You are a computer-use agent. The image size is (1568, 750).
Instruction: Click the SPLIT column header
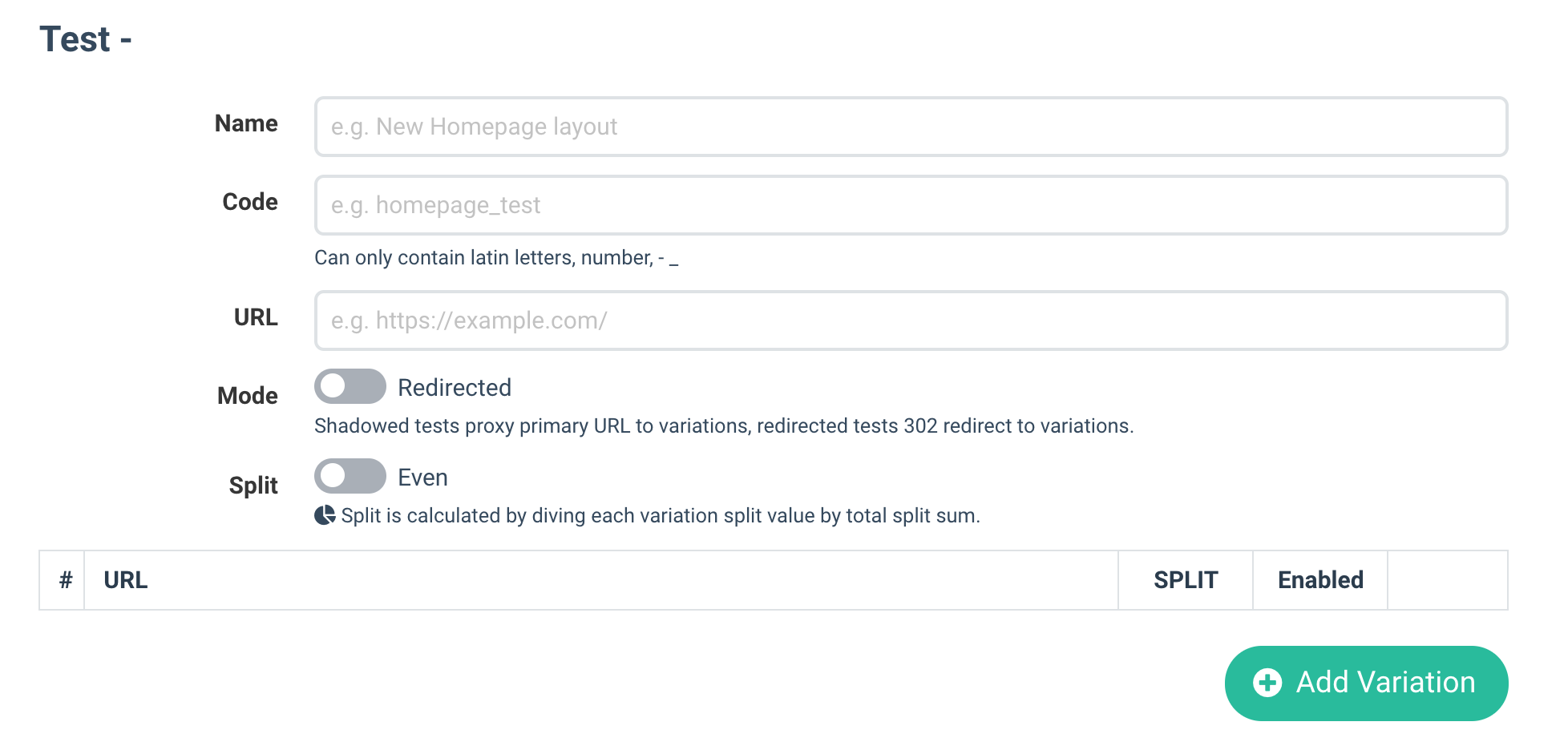(1185, 580)
